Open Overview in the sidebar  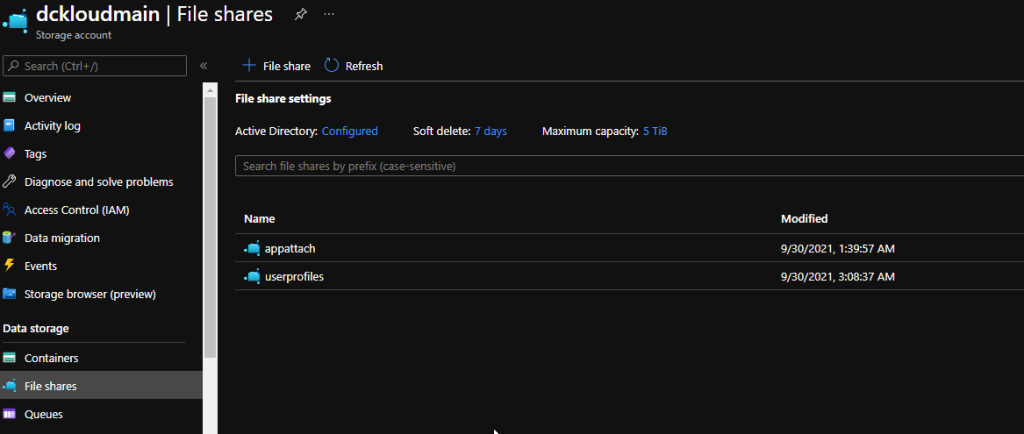point(48,98)
